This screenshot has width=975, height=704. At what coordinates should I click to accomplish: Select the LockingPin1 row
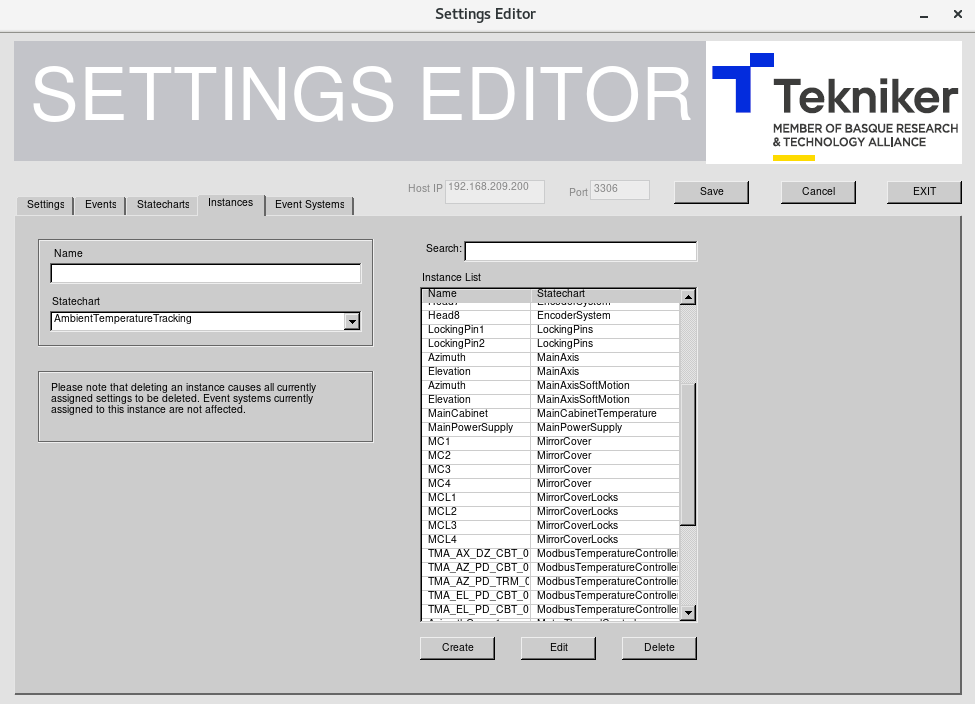551,330
